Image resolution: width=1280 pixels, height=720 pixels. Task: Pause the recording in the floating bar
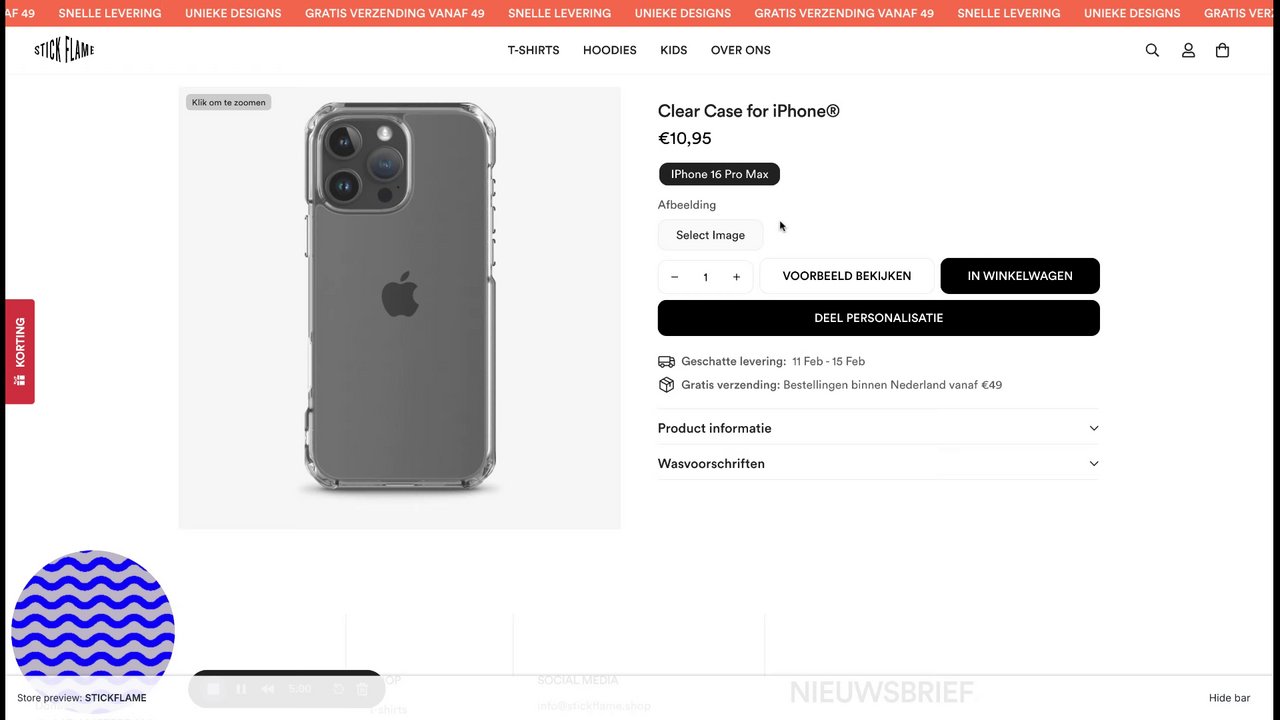tap(241, 689)
